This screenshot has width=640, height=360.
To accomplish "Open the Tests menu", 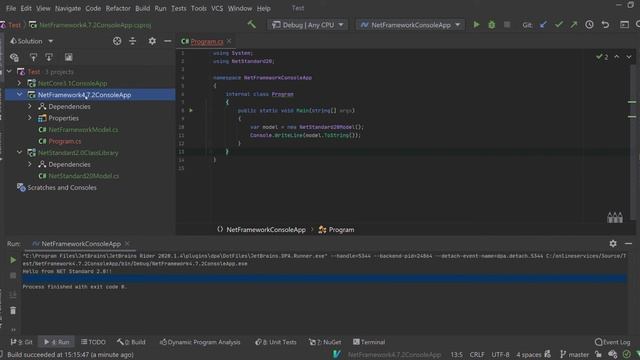I will (x=178, y=8).
